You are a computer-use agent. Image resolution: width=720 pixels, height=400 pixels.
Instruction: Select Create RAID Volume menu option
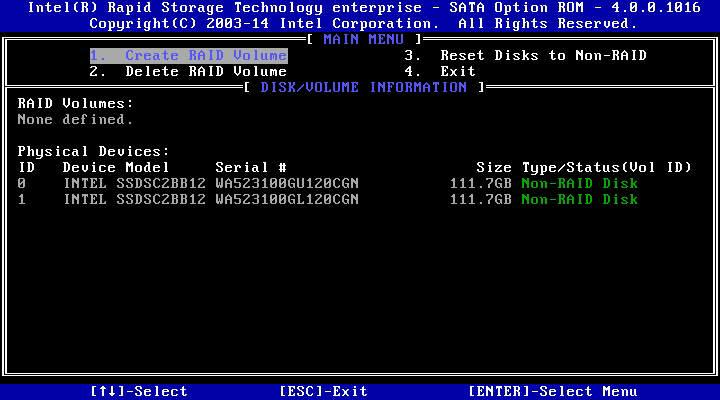click(189, 56)
